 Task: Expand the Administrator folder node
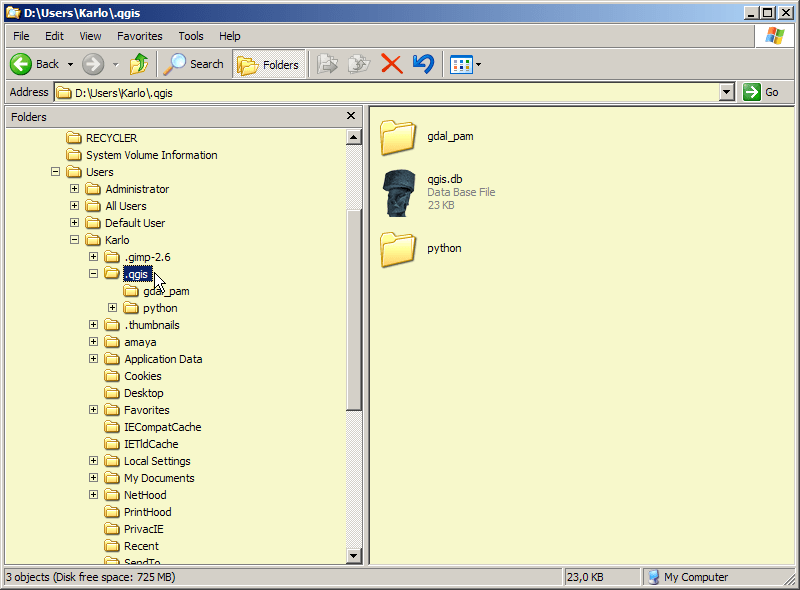point(74,189)
